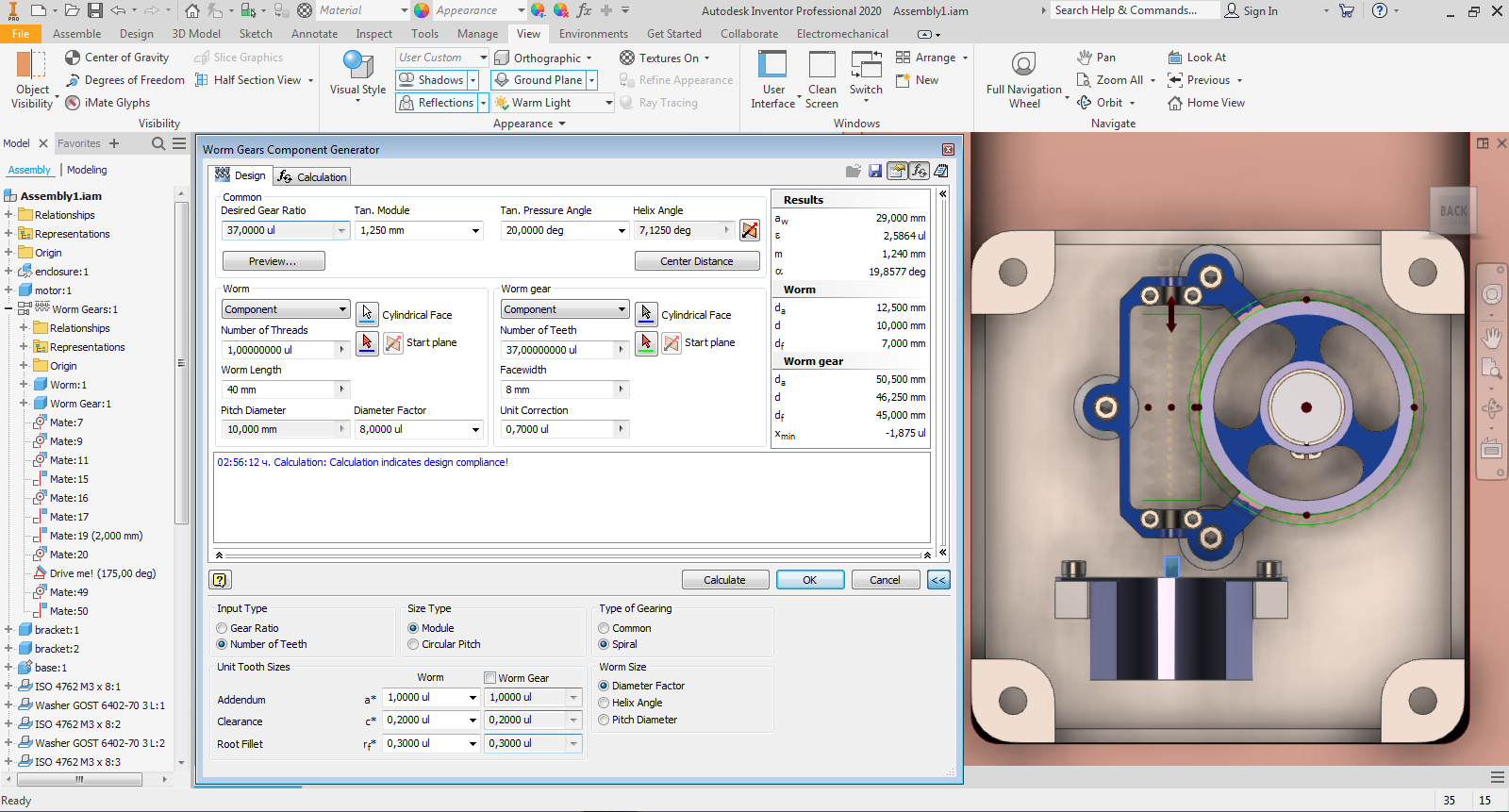The width and height of the screenshot is (1509, 812).
Task: Select Spiral type of gearing
Action: point(604,644)
